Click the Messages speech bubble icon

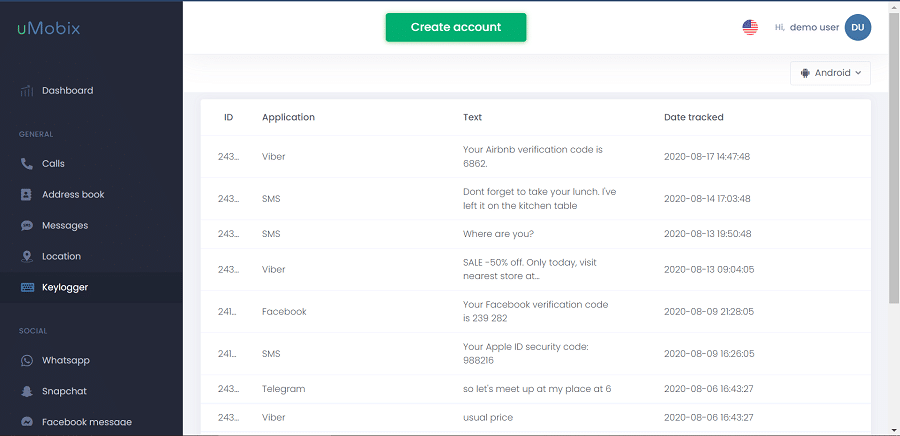pos(27,225)
